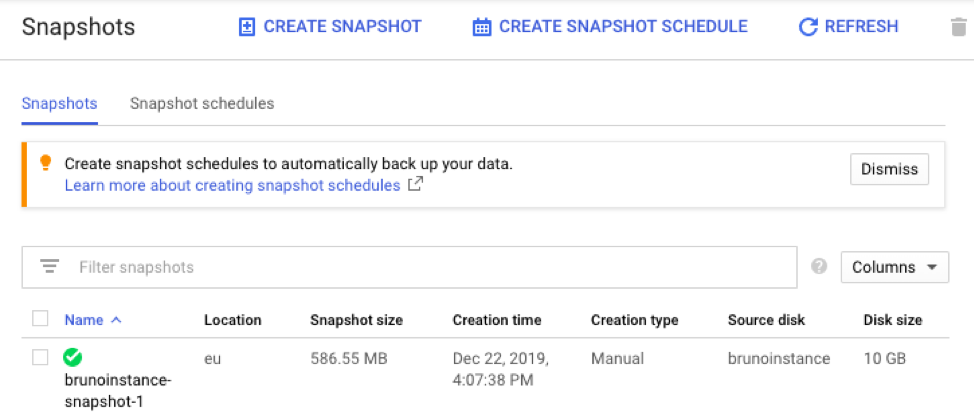
Task: Click into the Filter snapshots field
Action: (430, 267)
